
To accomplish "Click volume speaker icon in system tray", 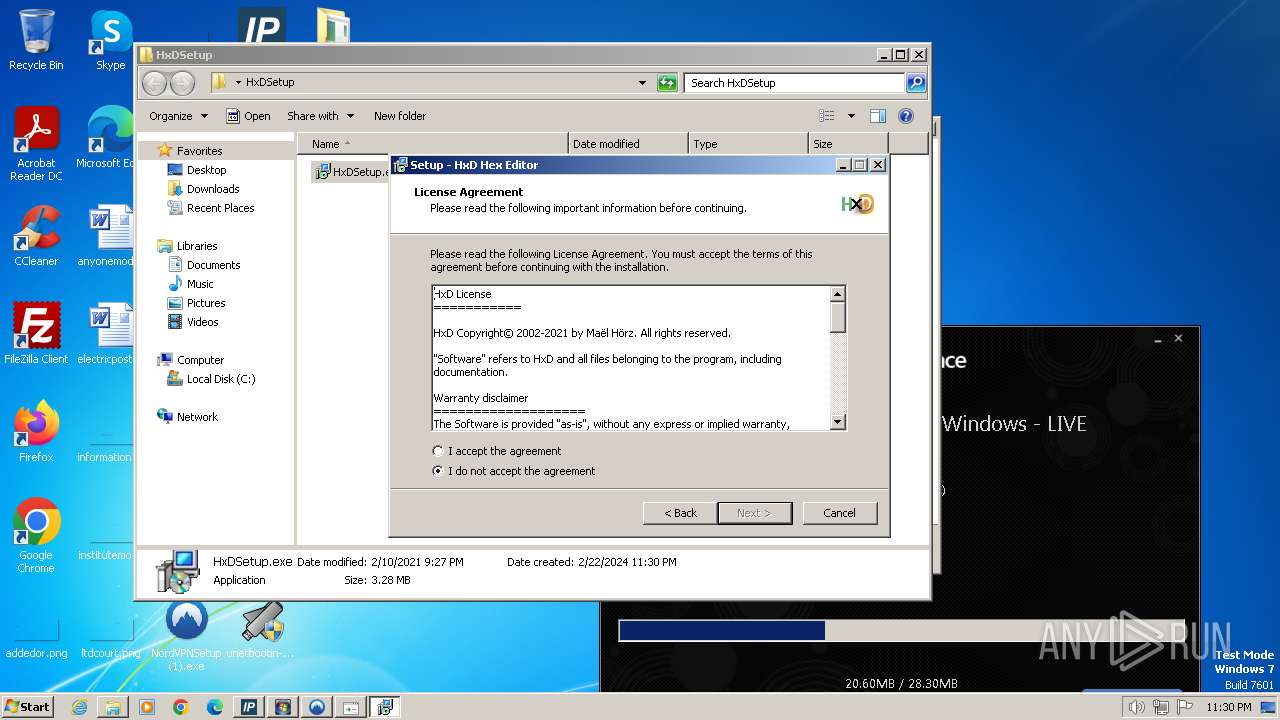I will pos(1137,707).
